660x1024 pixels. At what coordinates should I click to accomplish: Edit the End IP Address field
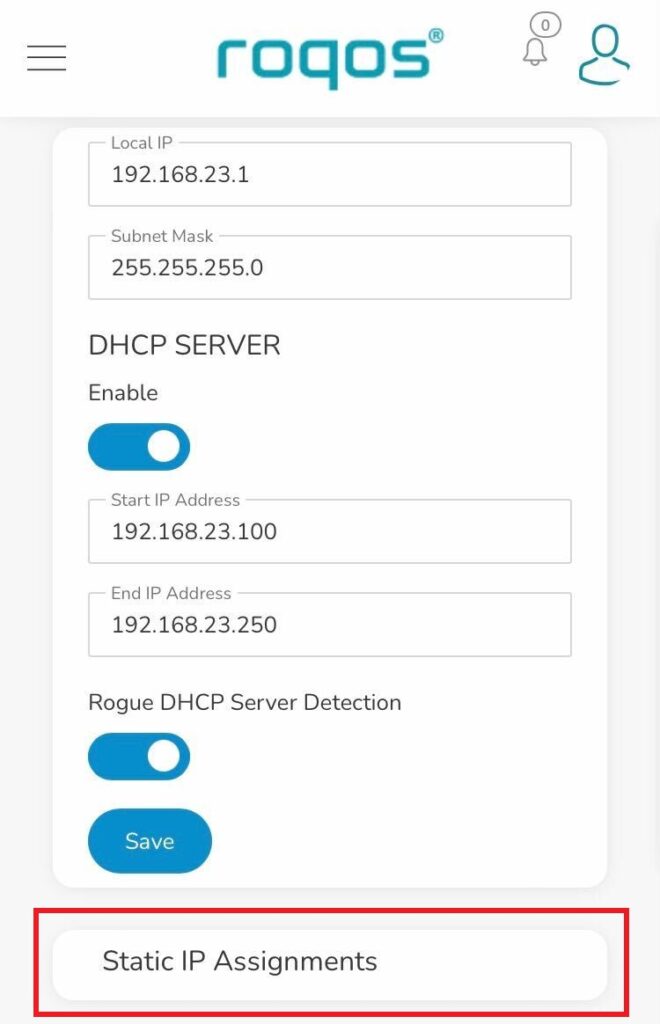pyautogui.click(x=330, y=624)
